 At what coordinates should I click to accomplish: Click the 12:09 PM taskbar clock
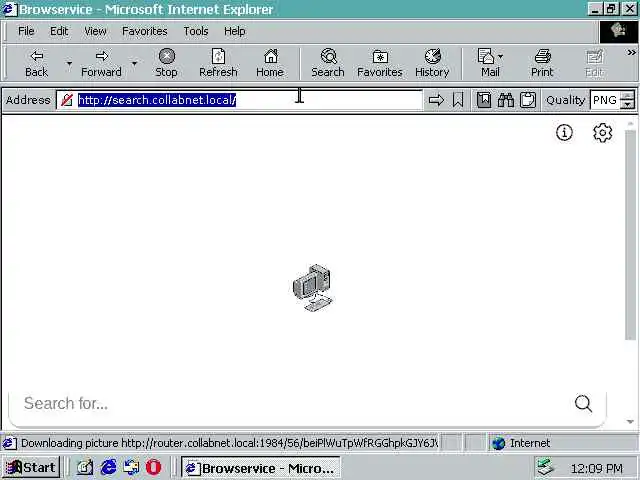click(x=597, y=469)
